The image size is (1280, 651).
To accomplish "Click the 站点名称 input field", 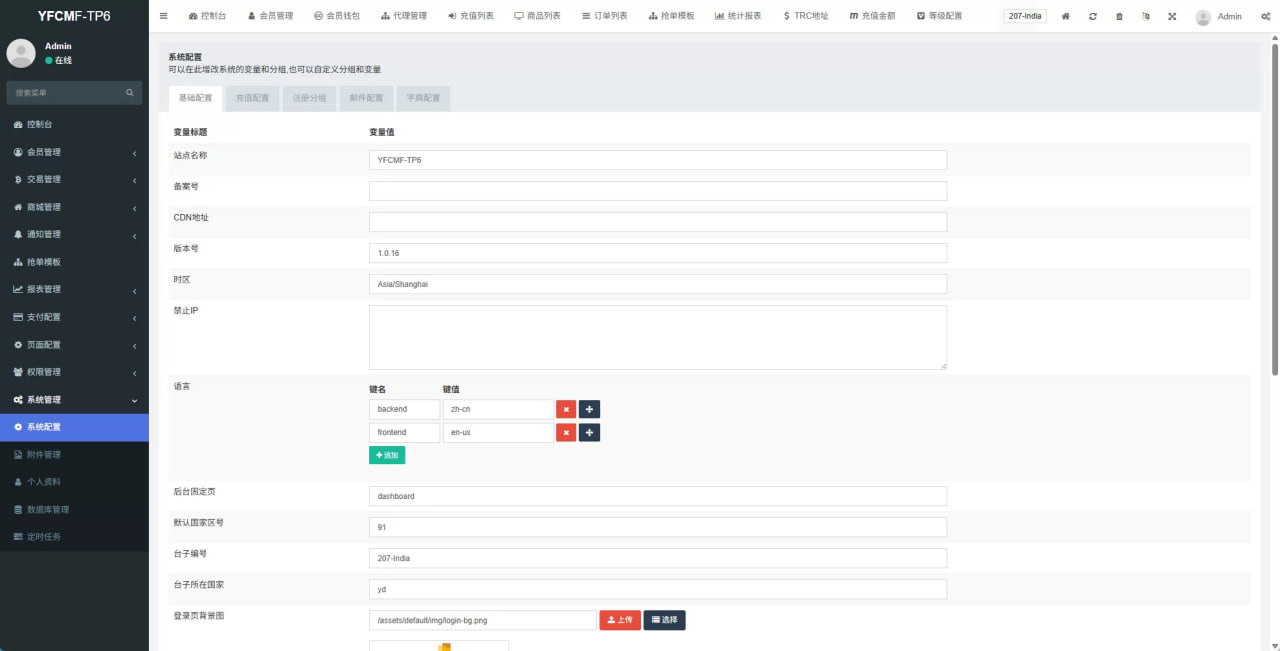I will coord(657,160).
